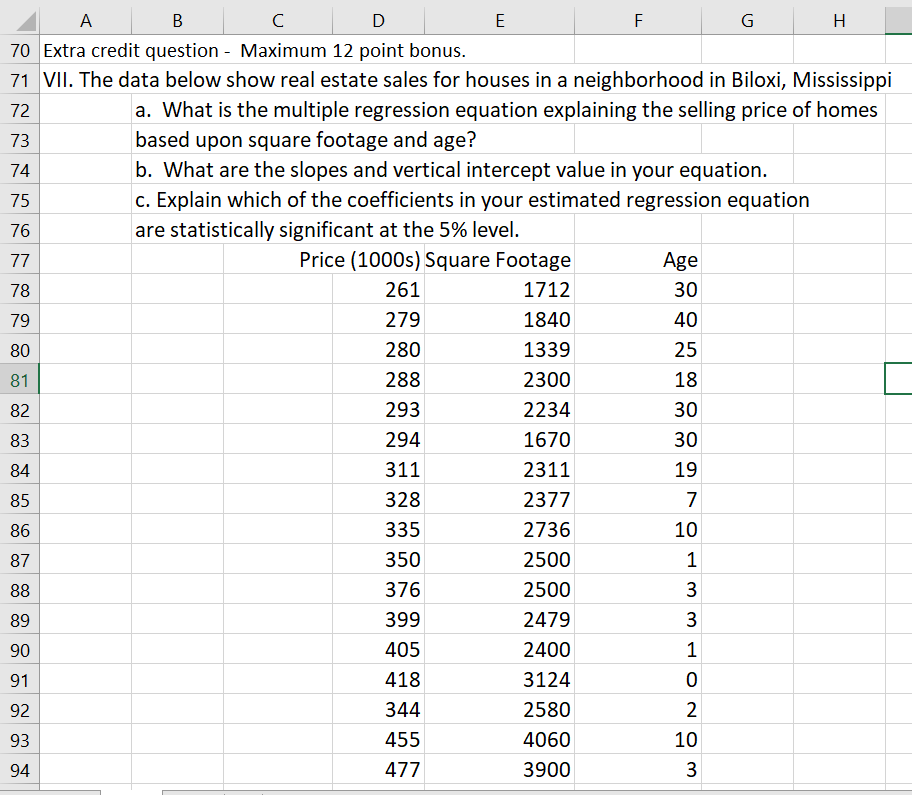Click square footage cell 1670

coord(500,440)
